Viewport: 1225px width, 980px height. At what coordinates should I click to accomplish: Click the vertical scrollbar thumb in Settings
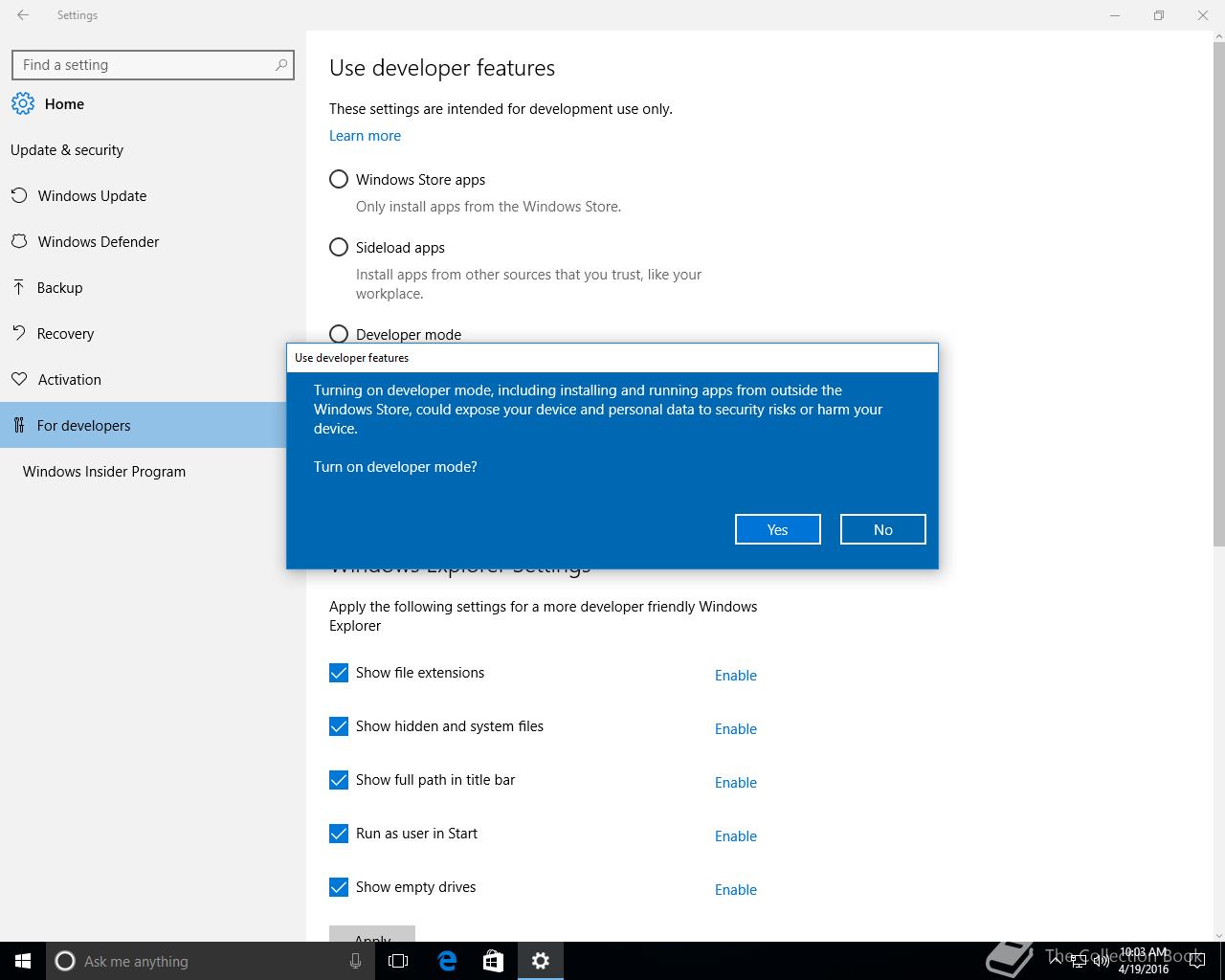tap(1218, 294)
